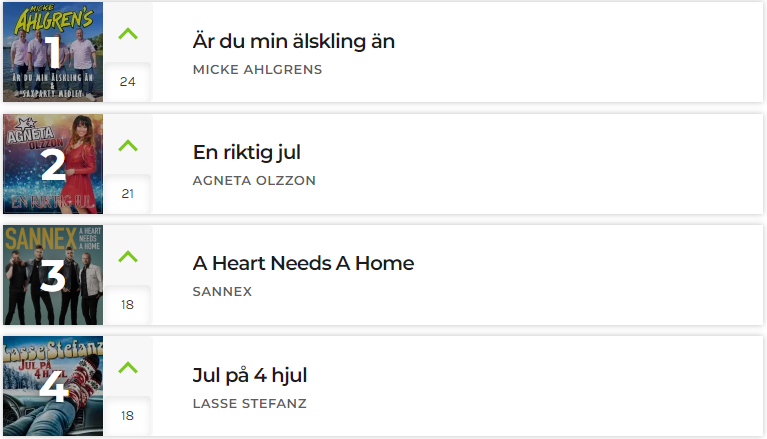This screenshot has width=767, height=439.
Task: Click the points box showing 21
Action: [128, 194]
